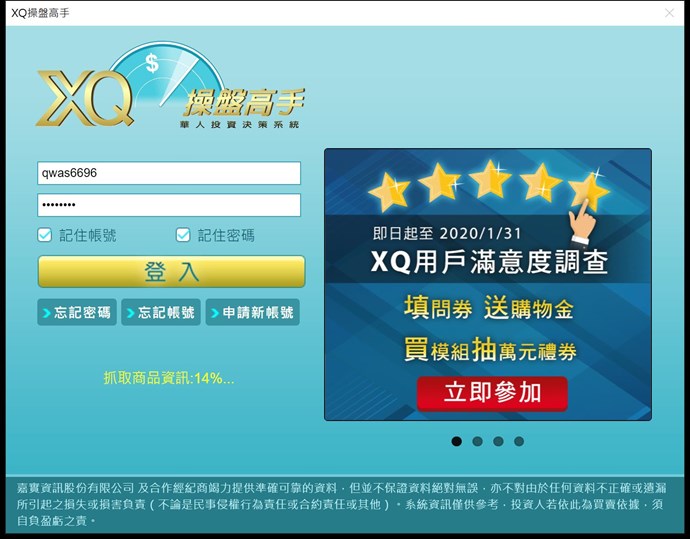The image size is (690, 539).
Task: Select the third carousel dot under the banner
Action: [x=498, y=441]
